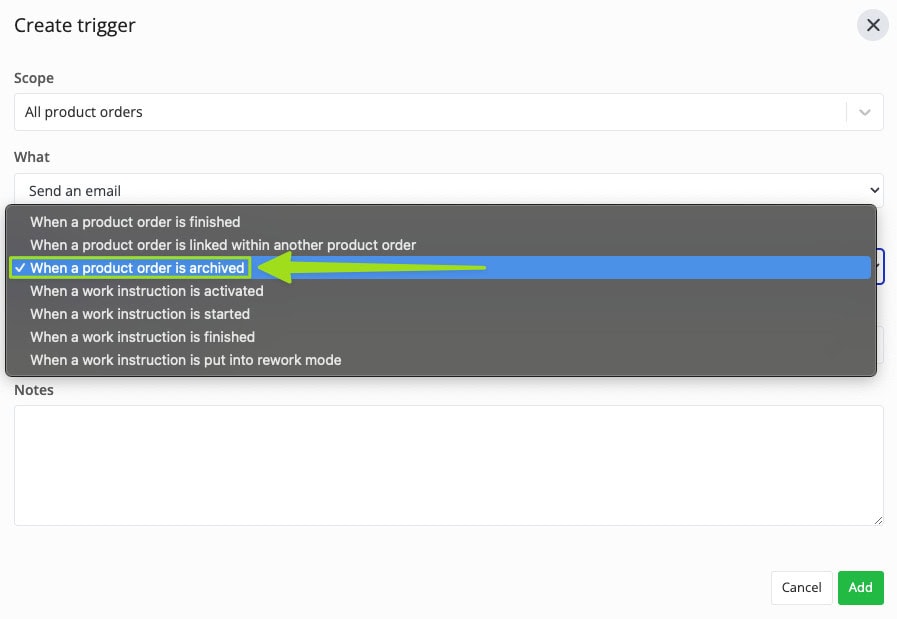Click the What field label
This screenshot has height=619, width=897.
[x=32, y=157]
